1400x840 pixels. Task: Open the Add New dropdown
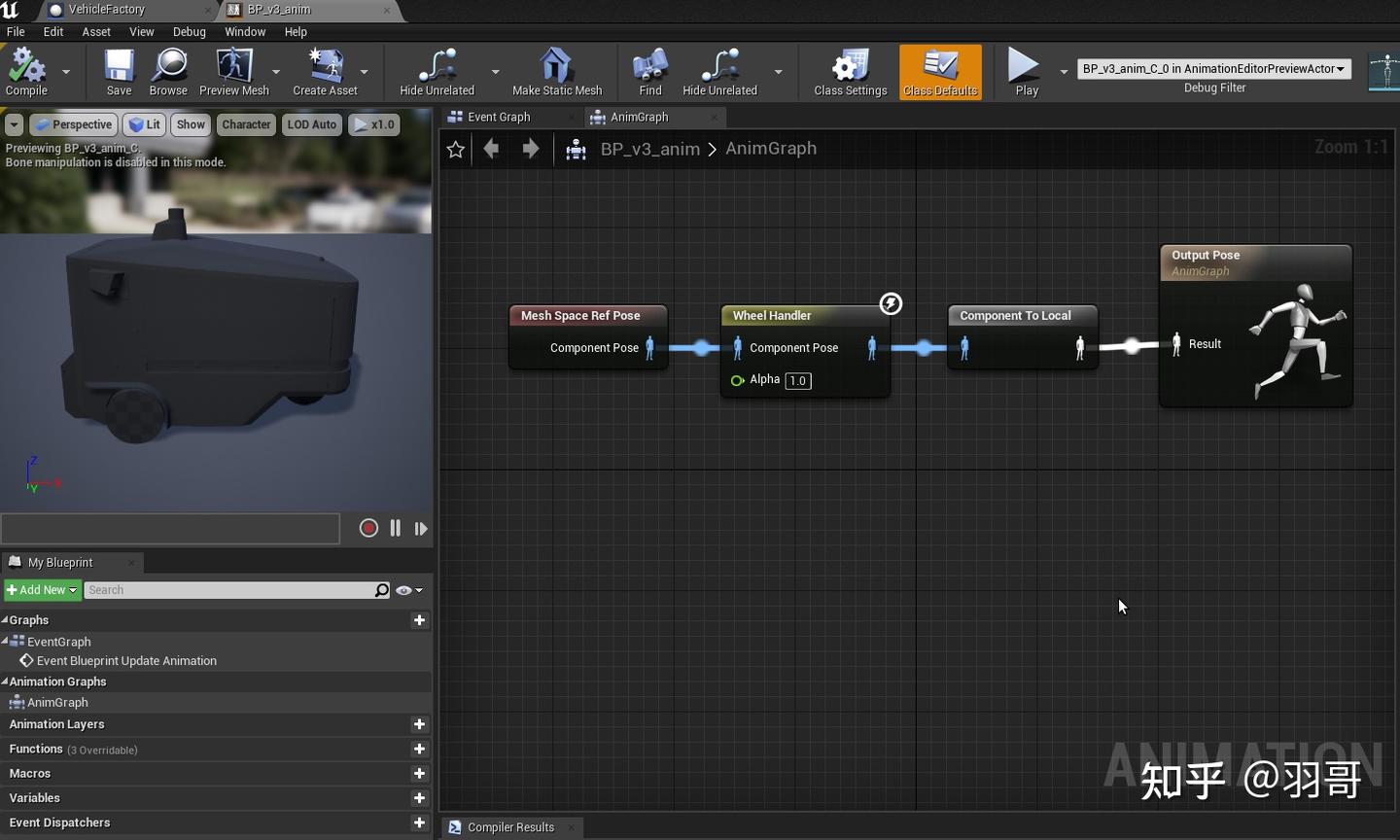pyautogui.click(x=42, y=590)
